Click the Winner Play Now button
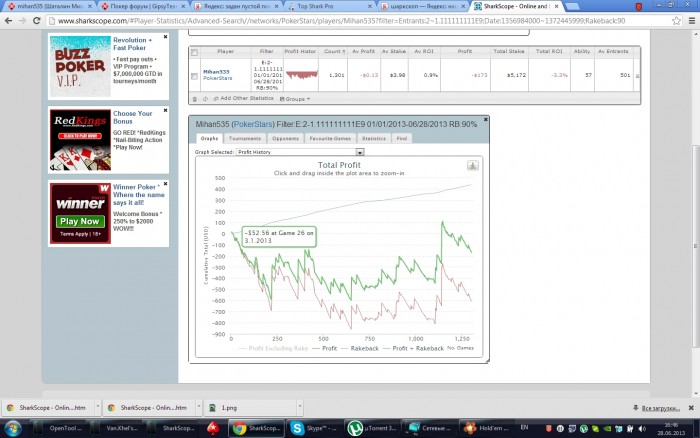This screenshot has height=438, width=700. click(80, 221)
